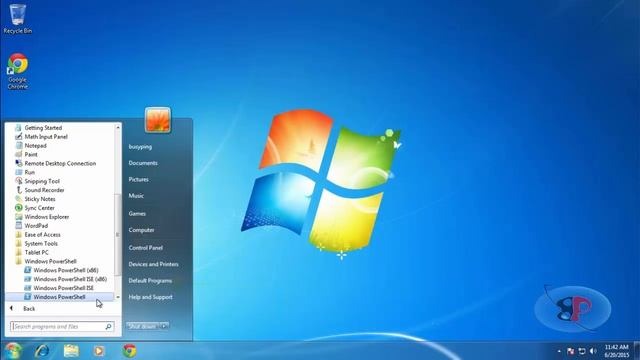Open Windows PowerShell ISE 64-bit entry
Image resolution: width=640 pixels, height=360 pixels.
(63, 288)
